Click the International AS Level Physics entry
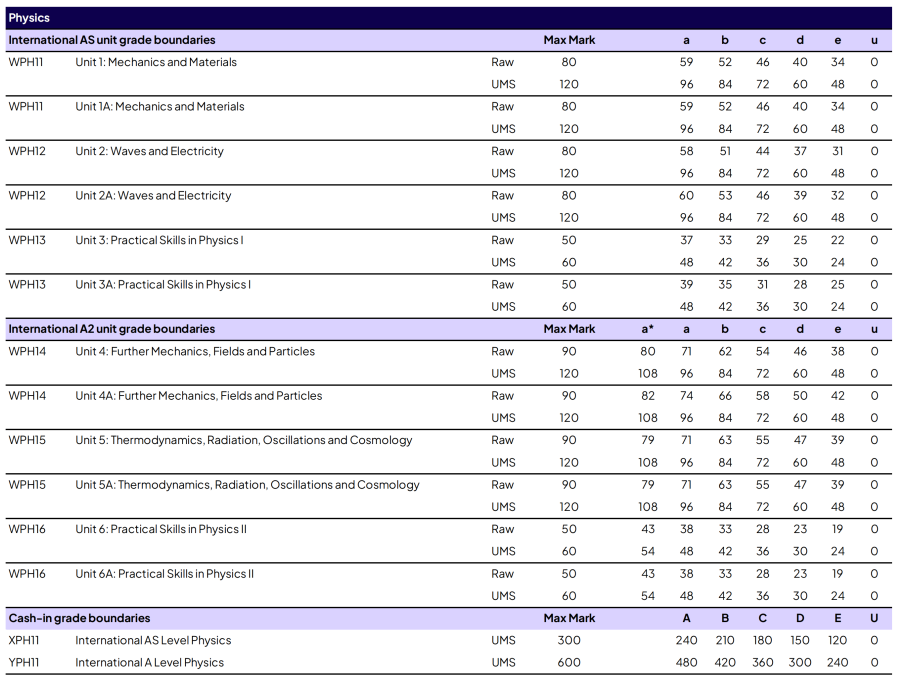The height and width of the screenshot is (681, 899). 153,641
